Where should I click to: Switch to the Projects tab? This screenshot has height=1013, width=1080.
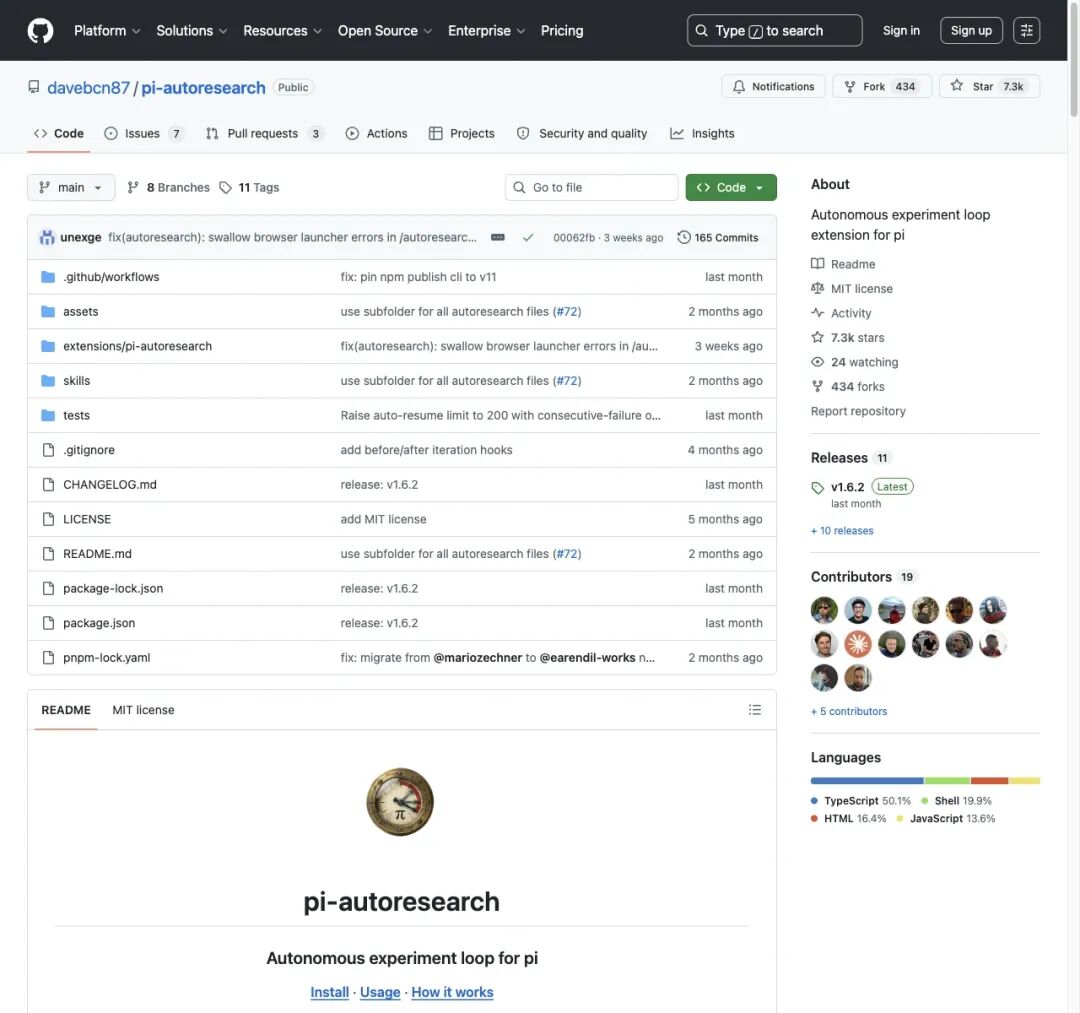461,134
